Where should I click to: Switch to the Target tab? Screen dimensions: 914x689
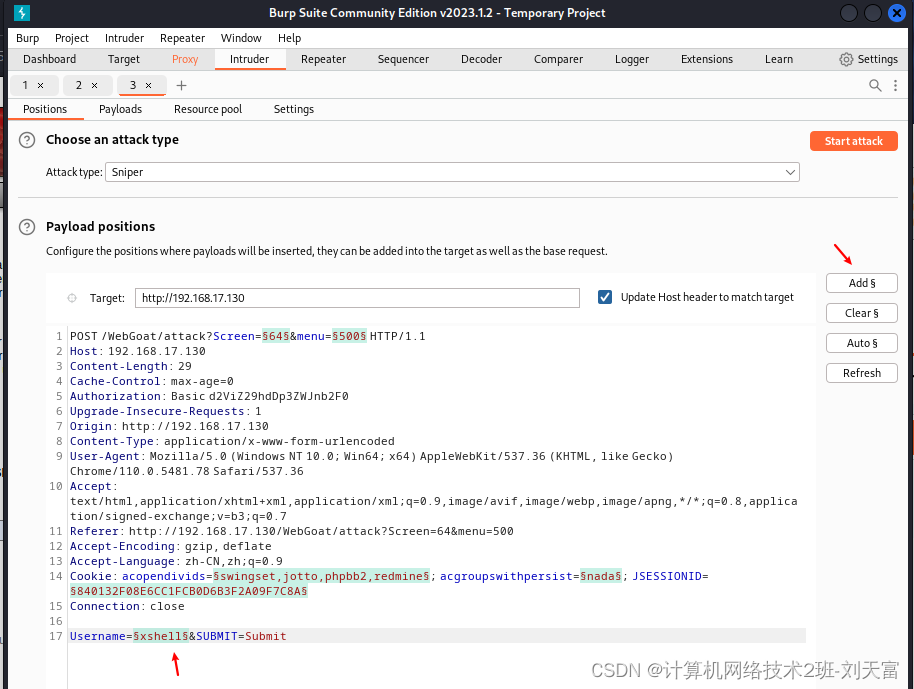pos(124,59)
